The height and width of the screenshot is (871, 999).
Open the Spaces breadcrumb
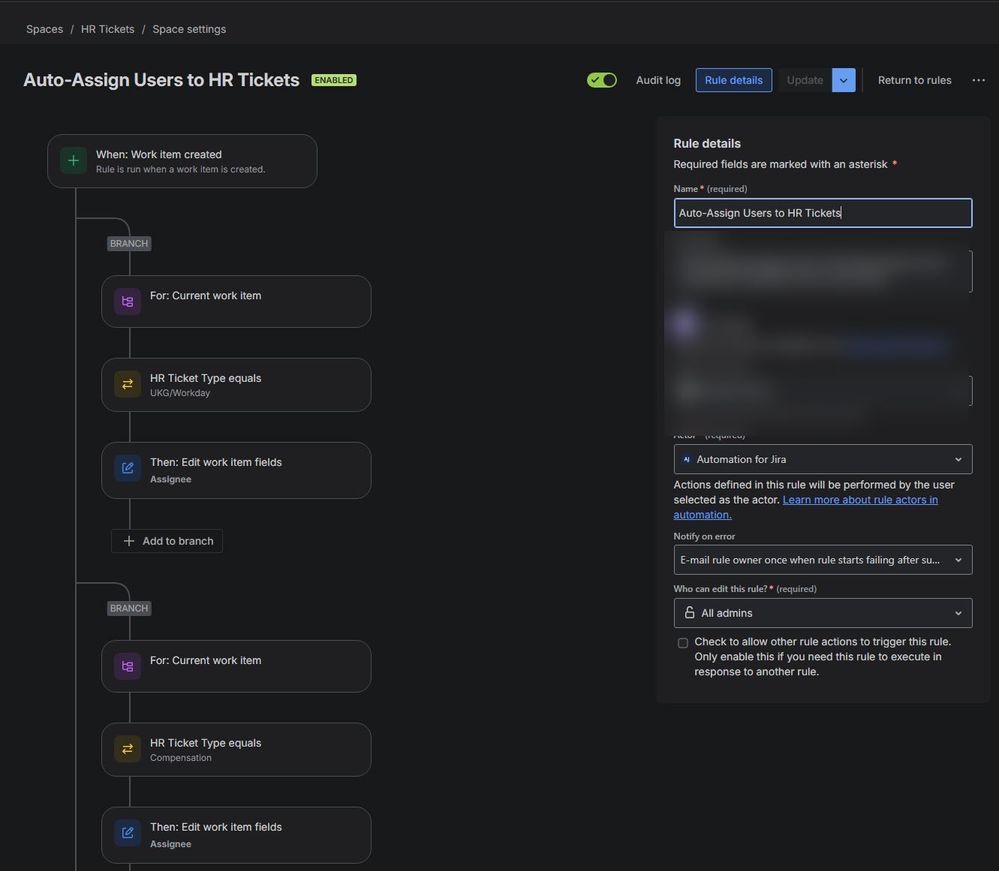[x=45, y=29]
